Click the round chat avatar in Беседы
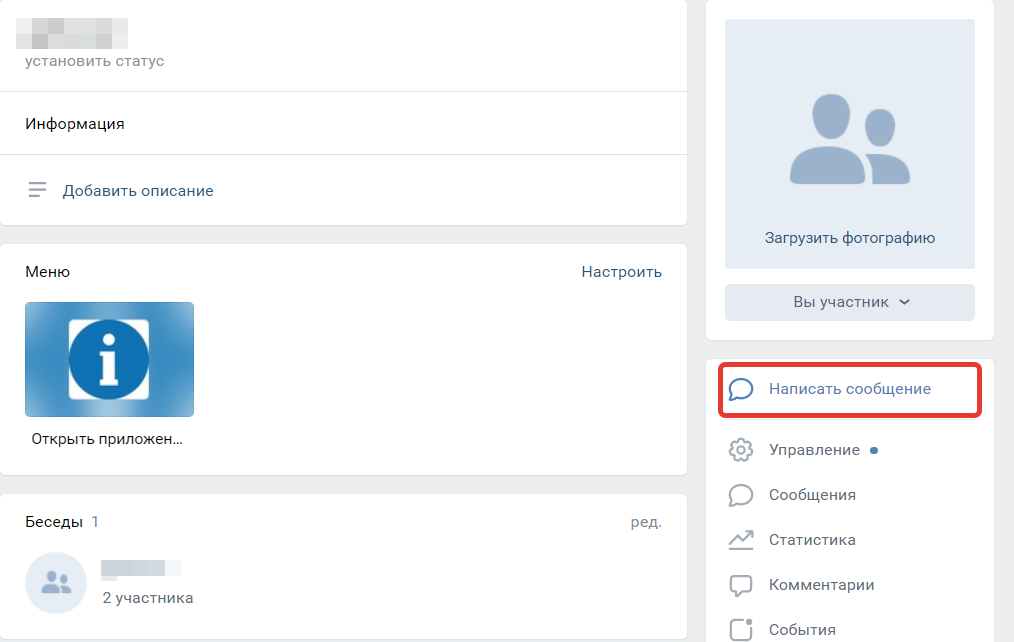 pos(56,583)
